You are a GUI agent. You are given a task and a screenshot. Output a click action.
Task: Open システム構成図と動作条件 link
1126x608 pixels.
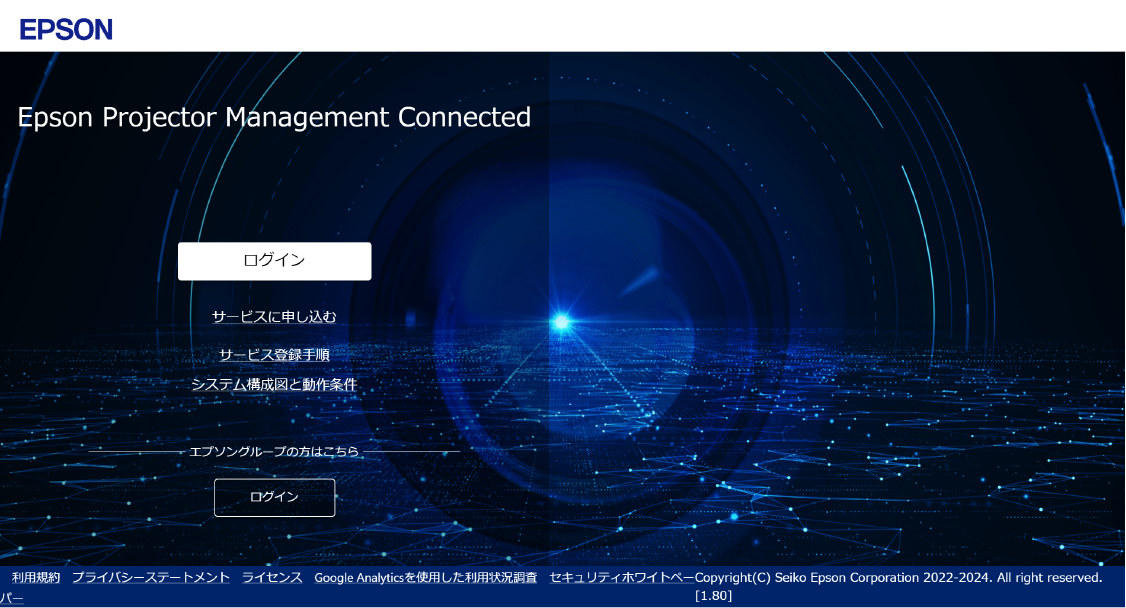click(274, 384)
